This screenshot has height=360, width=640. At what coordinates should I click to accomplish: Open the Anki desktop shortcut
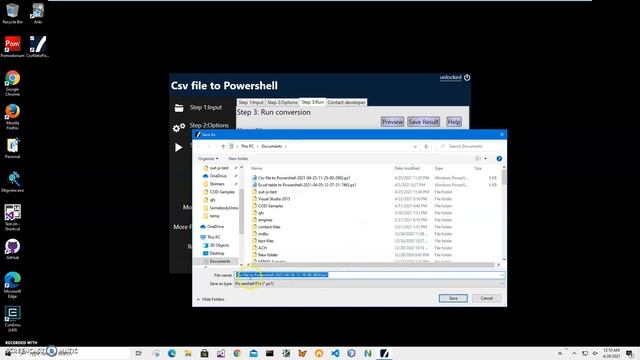click(38, 13)
